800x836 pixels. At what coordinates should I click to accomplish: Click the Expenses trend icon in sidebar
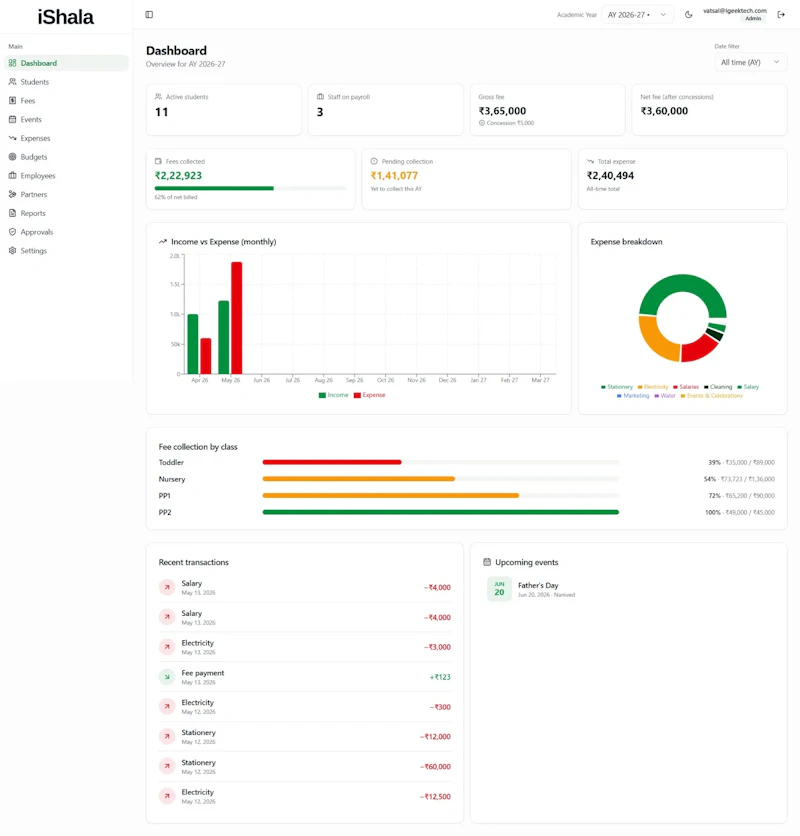pyautogui.click(x=12, y=138)
